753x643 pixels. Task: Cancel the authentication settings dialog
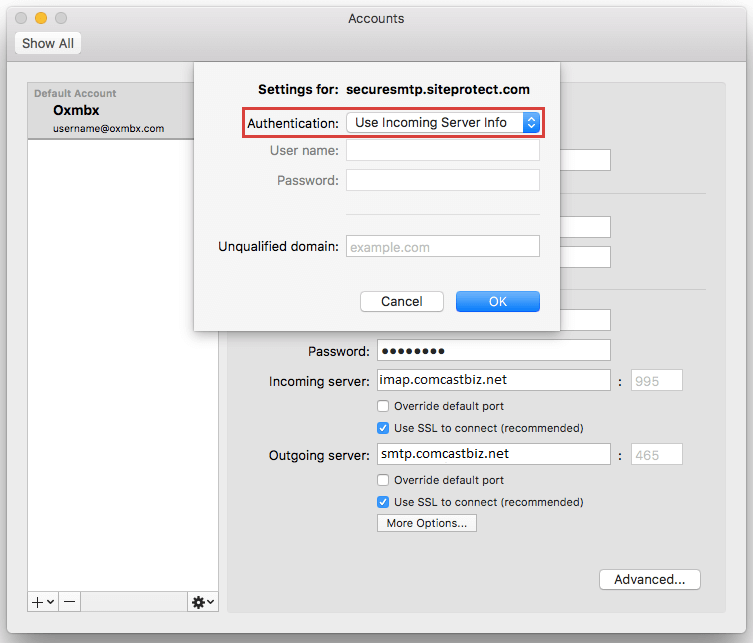tap(401, 301)
